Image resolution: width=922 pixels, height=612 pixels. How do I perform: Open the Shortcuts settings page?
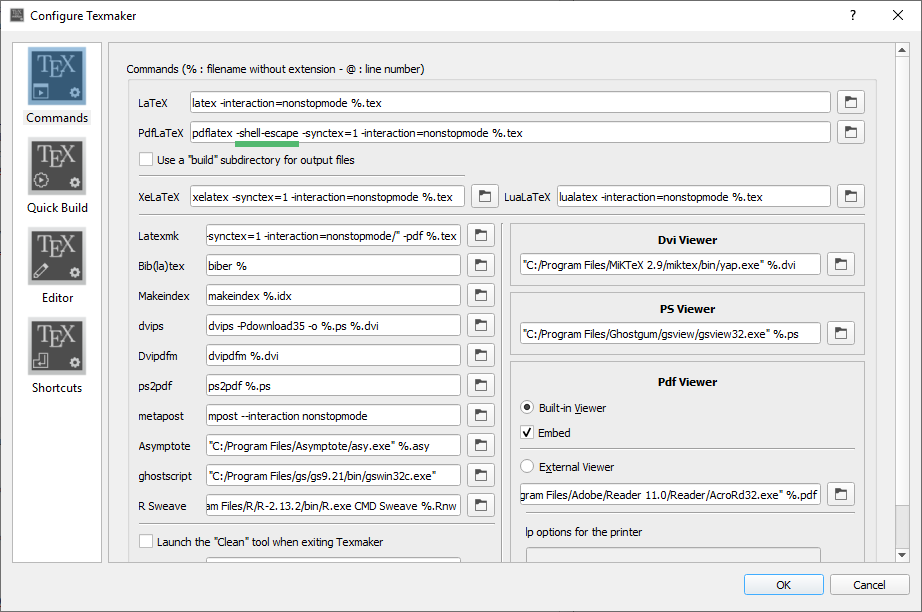click(x=57, y=356)
